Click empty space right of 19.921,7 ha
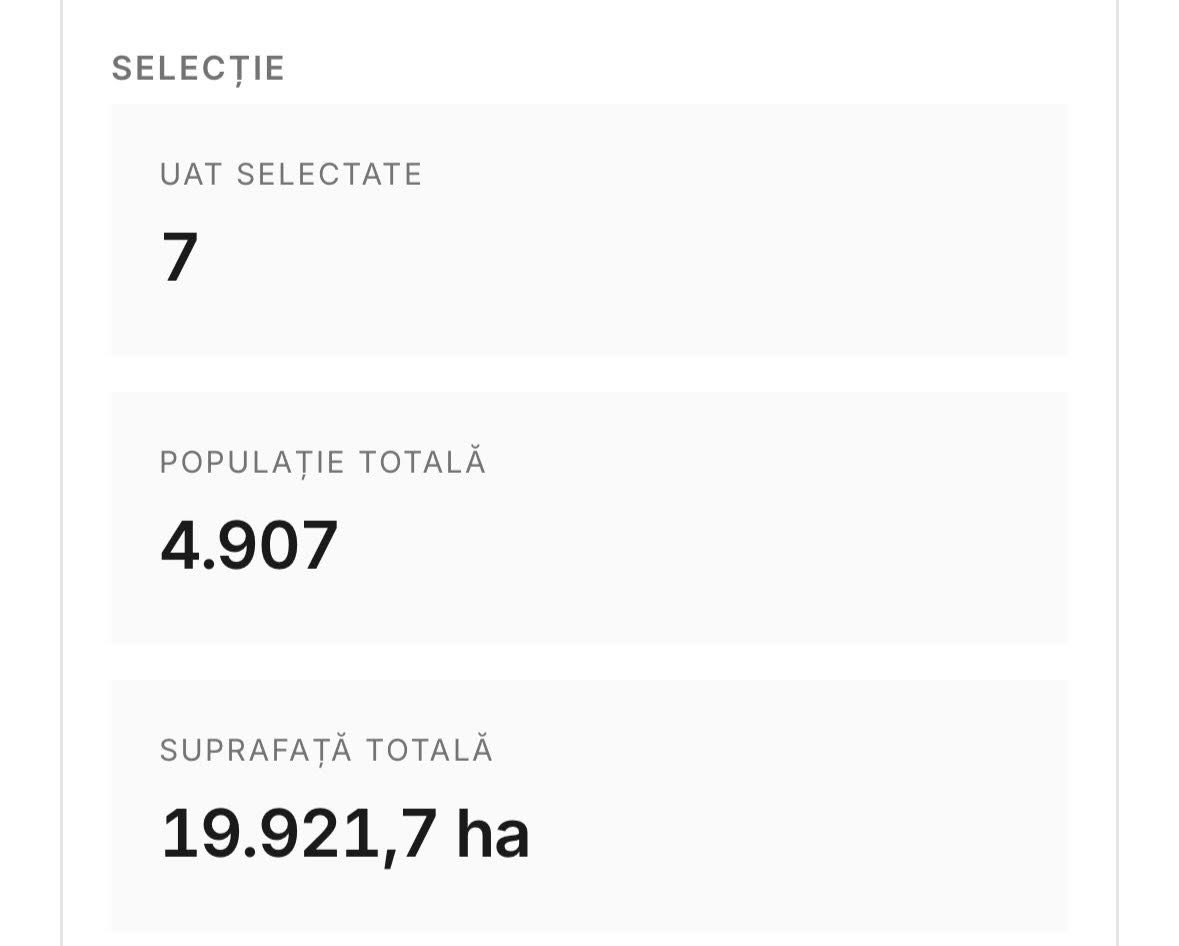 pos(800,834)
